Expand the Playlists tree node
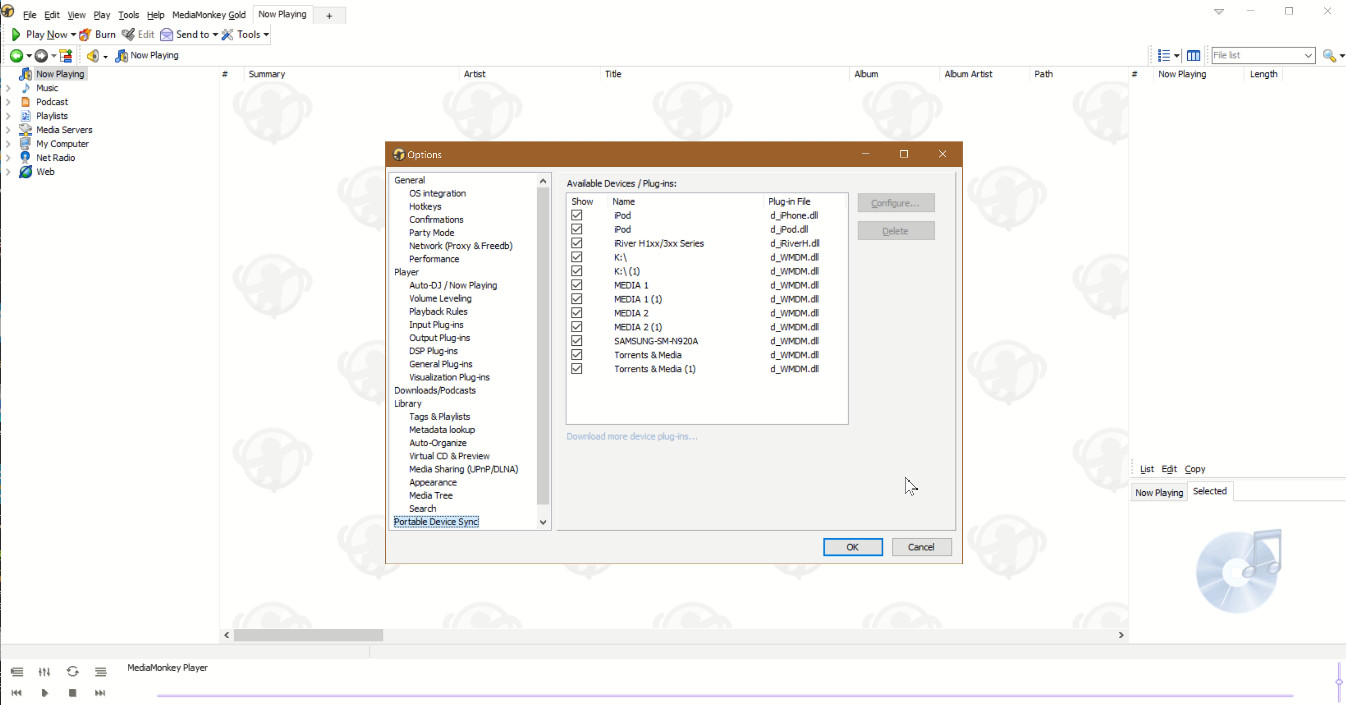The image size is (1346, 705). pyautogui.click(x=8, y=116)
